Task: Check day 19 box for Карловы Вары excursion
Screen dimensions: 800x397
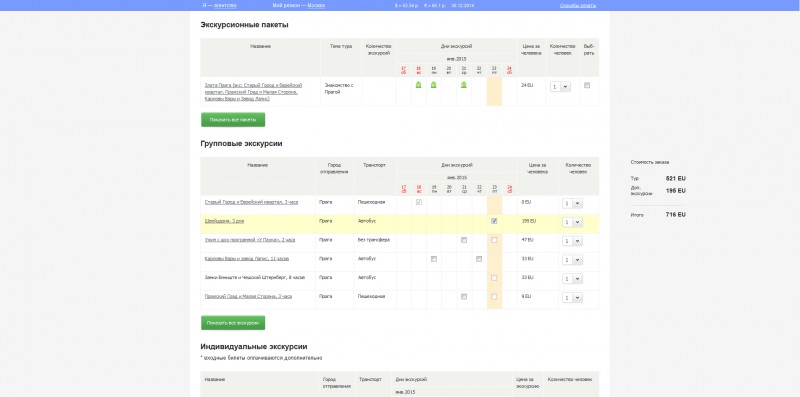Action: pyautogui.click(x=434, y=259)
